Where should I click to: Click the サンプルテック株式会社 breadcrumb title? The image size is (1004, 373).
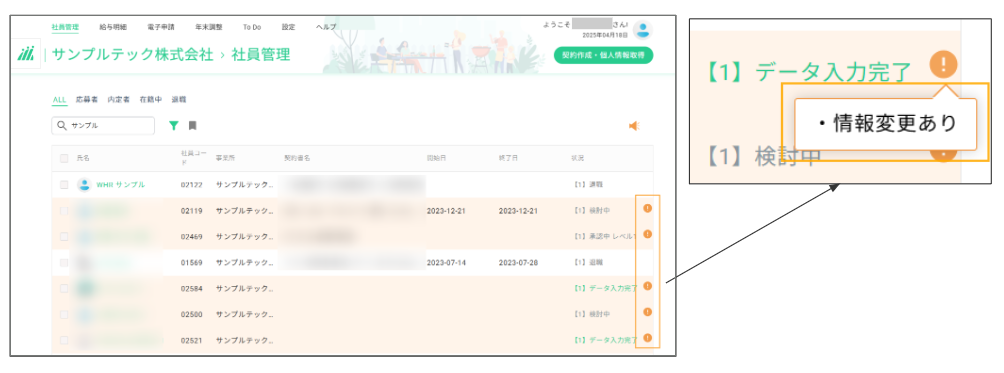pos(132,55)
